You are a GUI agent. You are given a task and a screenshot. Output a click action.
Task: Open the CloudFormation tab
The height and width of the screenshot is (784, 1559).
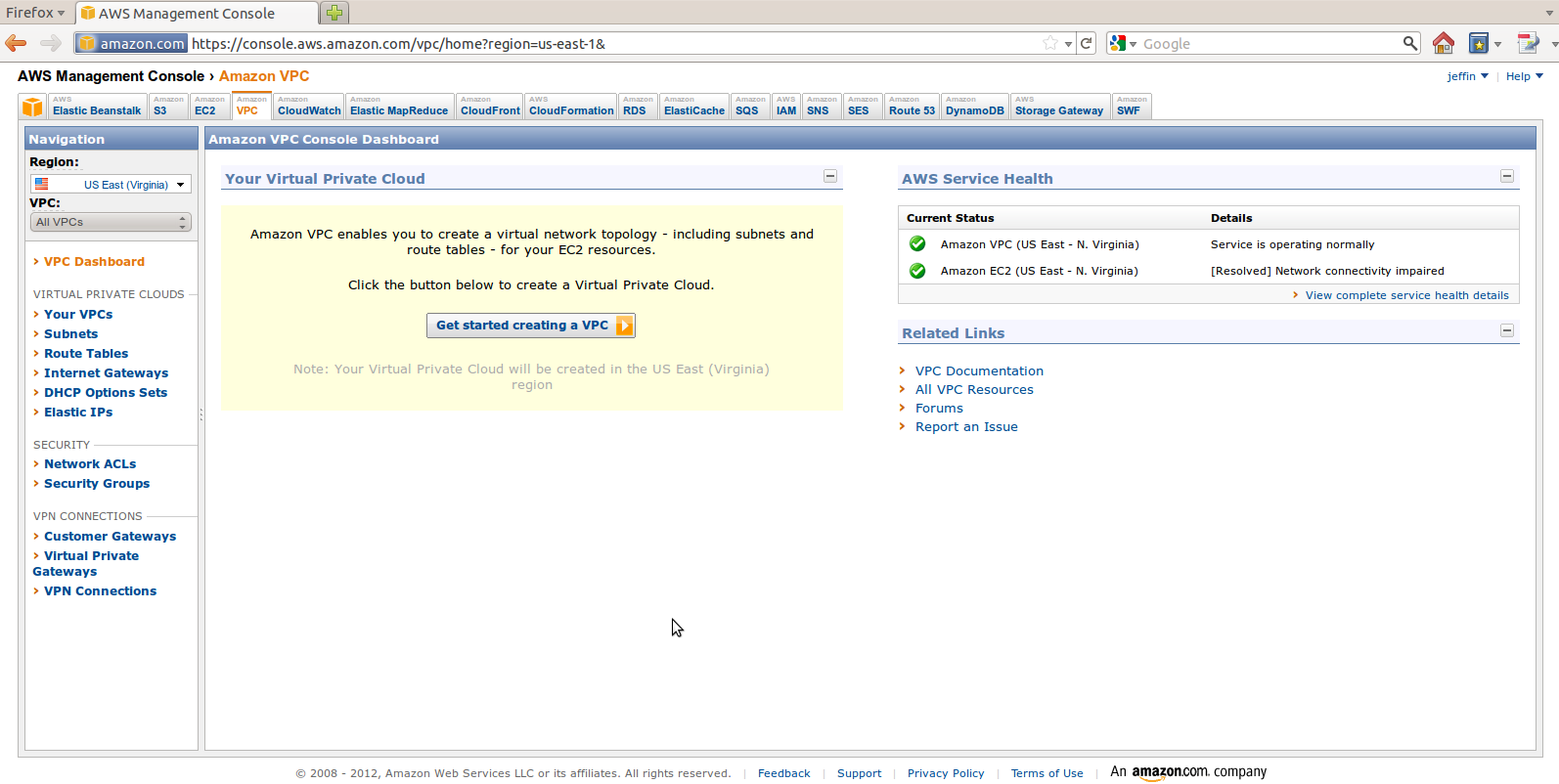click(x=571, y=107)
